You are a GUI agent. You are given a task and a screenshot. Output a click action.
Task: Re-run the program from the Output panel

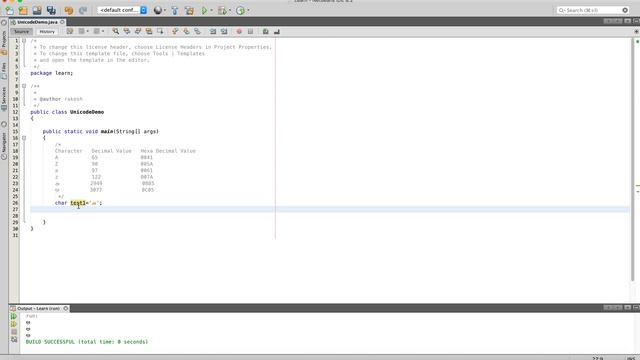[14, 316]
